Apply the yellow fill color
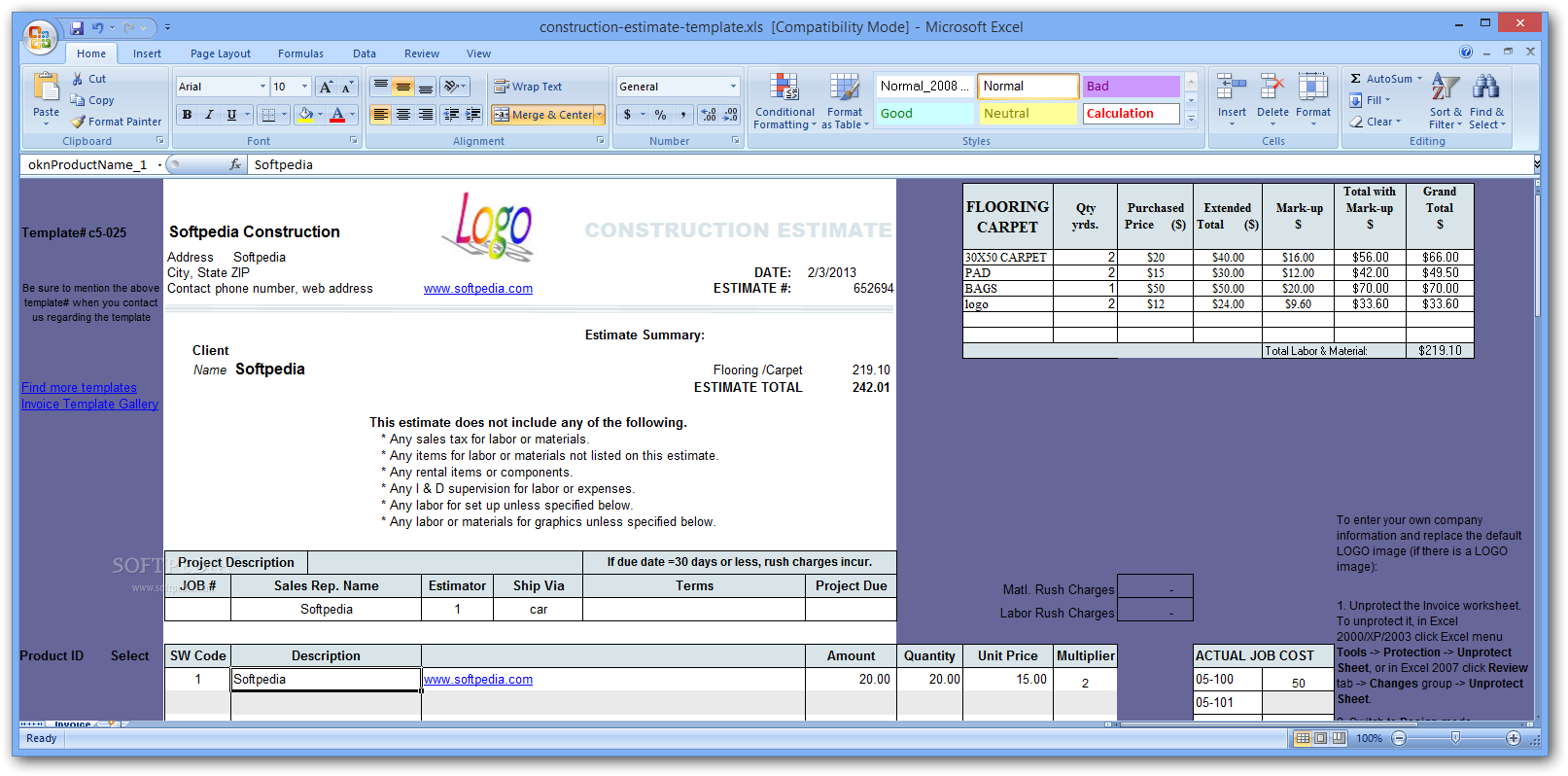The image size is (1568, 776). coord(306,115)
